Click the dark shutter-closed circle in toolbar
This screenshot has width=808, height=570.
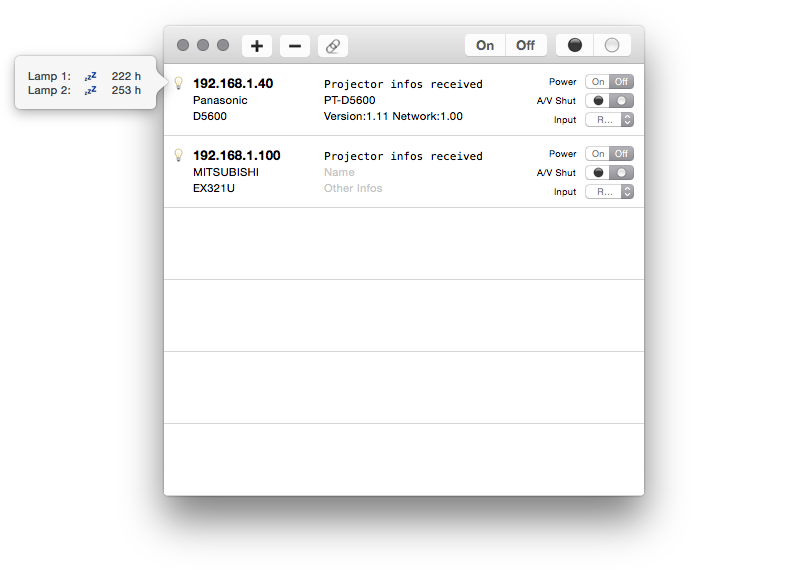[574, 45]
